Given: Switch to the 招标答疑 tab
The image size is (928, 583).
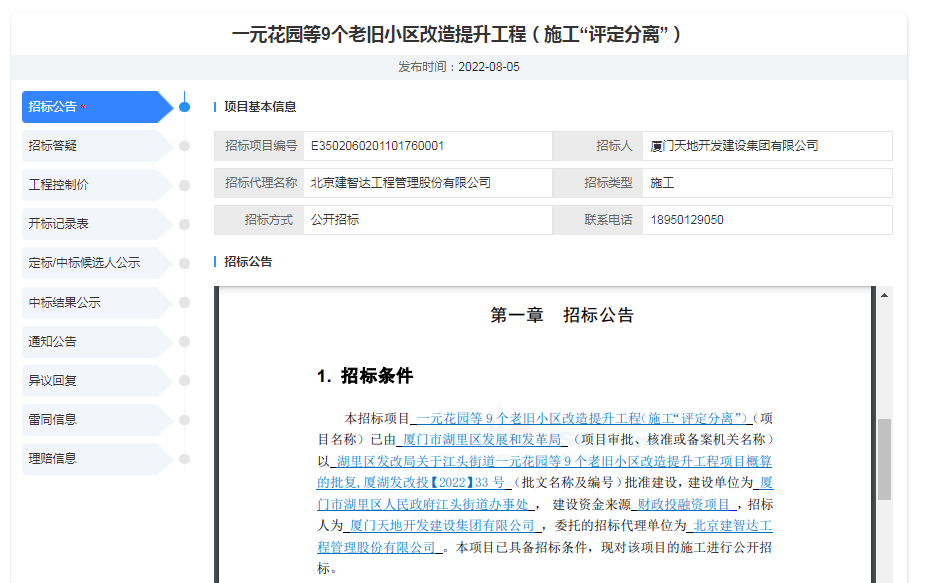Looking at the screenshot, I should click(90, 146).
